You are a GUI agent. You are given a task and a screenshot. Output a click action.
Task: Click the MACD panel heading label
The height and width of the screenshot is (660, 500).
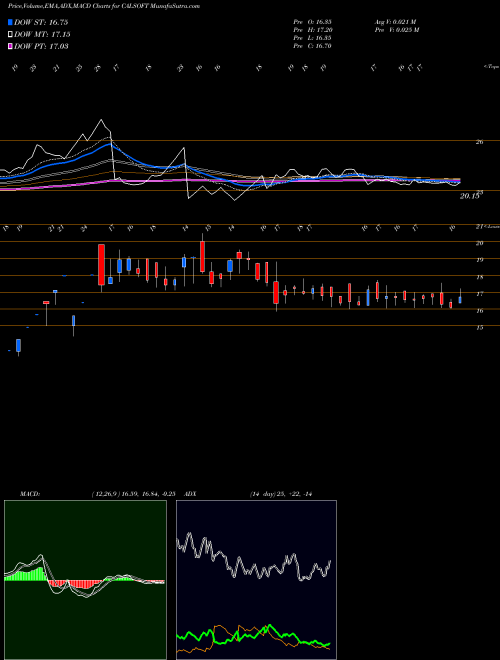point(29,494)
